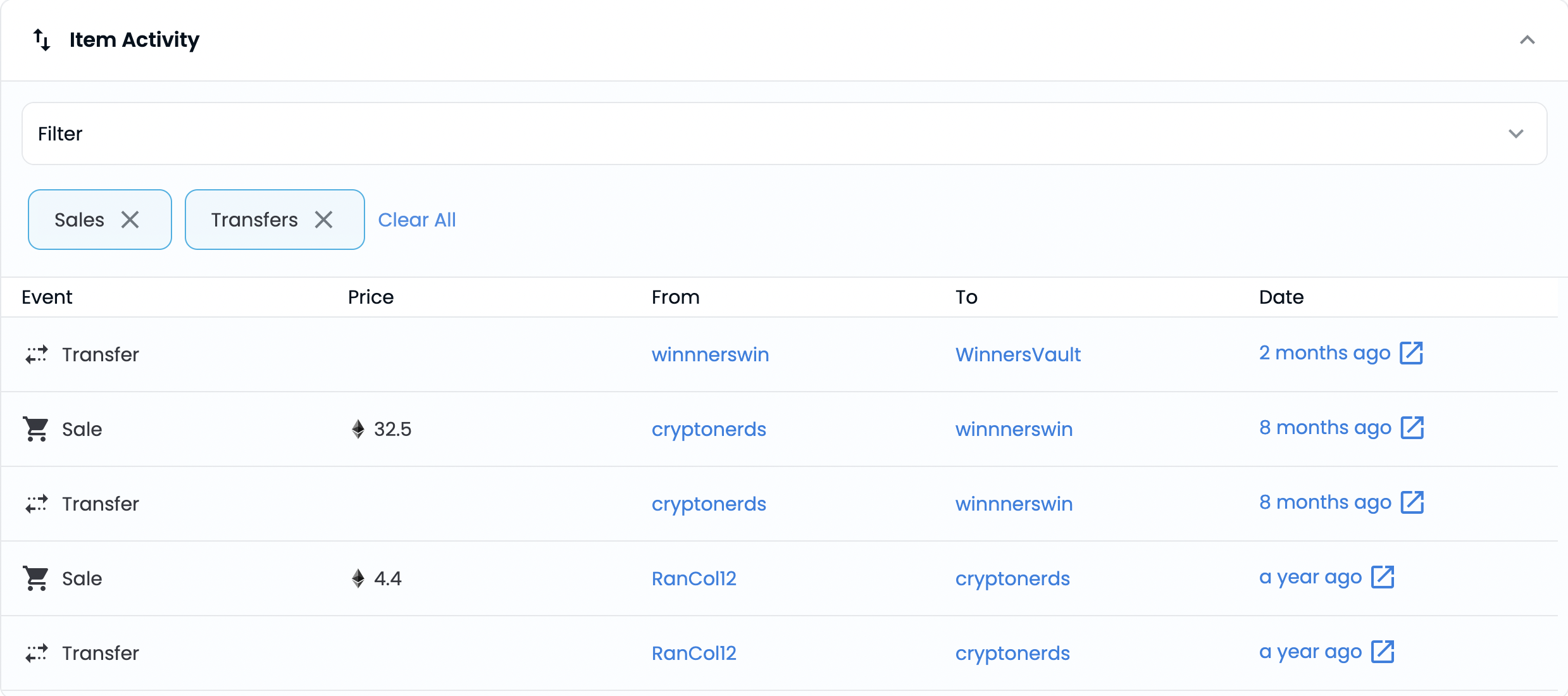Click the Price column header
The height and width of the screenshot is (696, 1568).
[371, 297]
